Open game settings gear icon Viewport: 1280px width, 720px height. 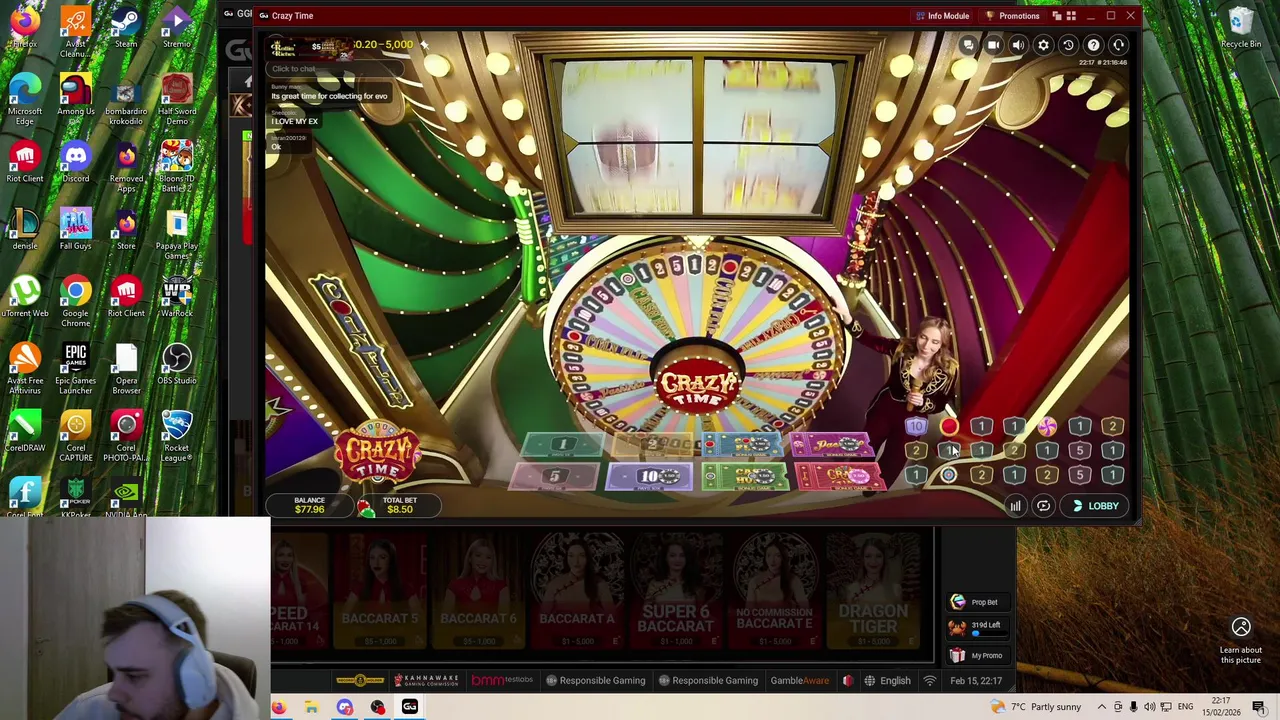[1043, 45]
